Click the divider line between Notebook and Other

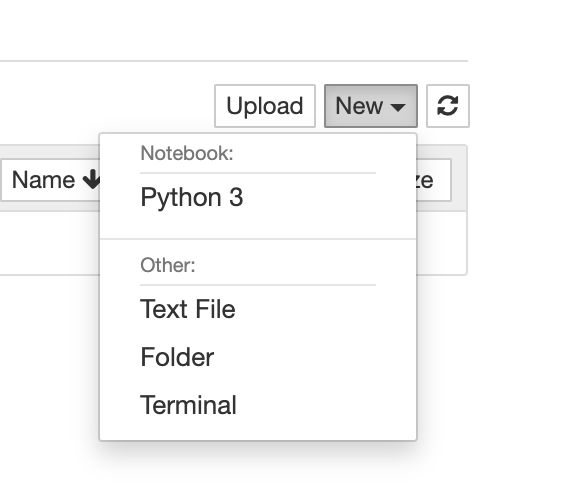(258, 238)
